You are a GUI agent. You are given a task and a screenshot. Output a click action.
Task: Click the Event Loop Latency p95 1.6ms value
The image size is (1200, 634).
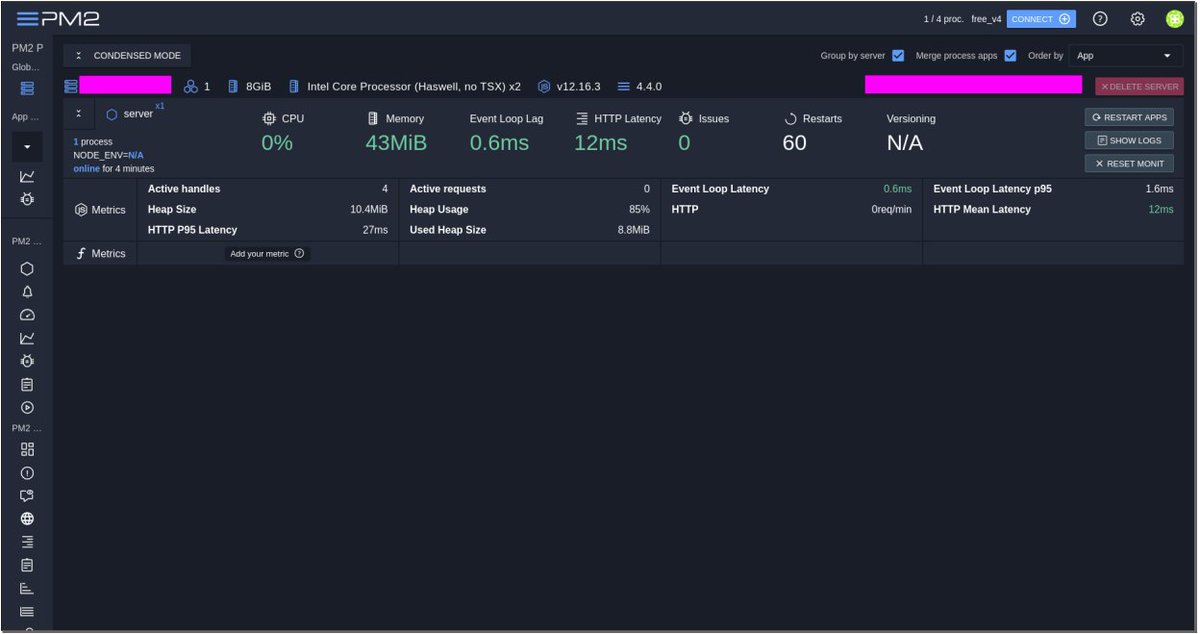pyautogui.click(x=1160, y=189)
